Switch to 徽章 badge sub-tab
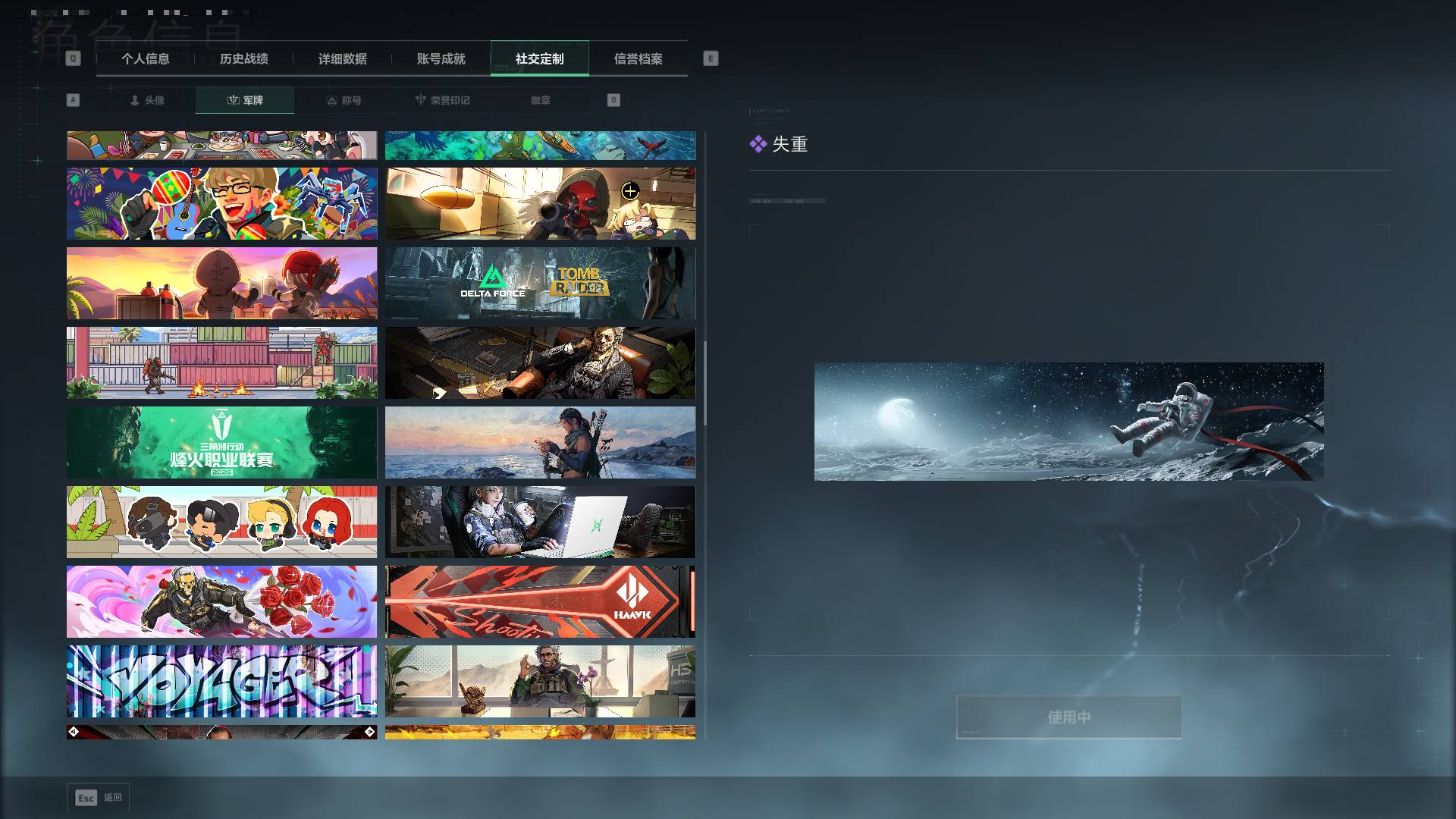 541,100
